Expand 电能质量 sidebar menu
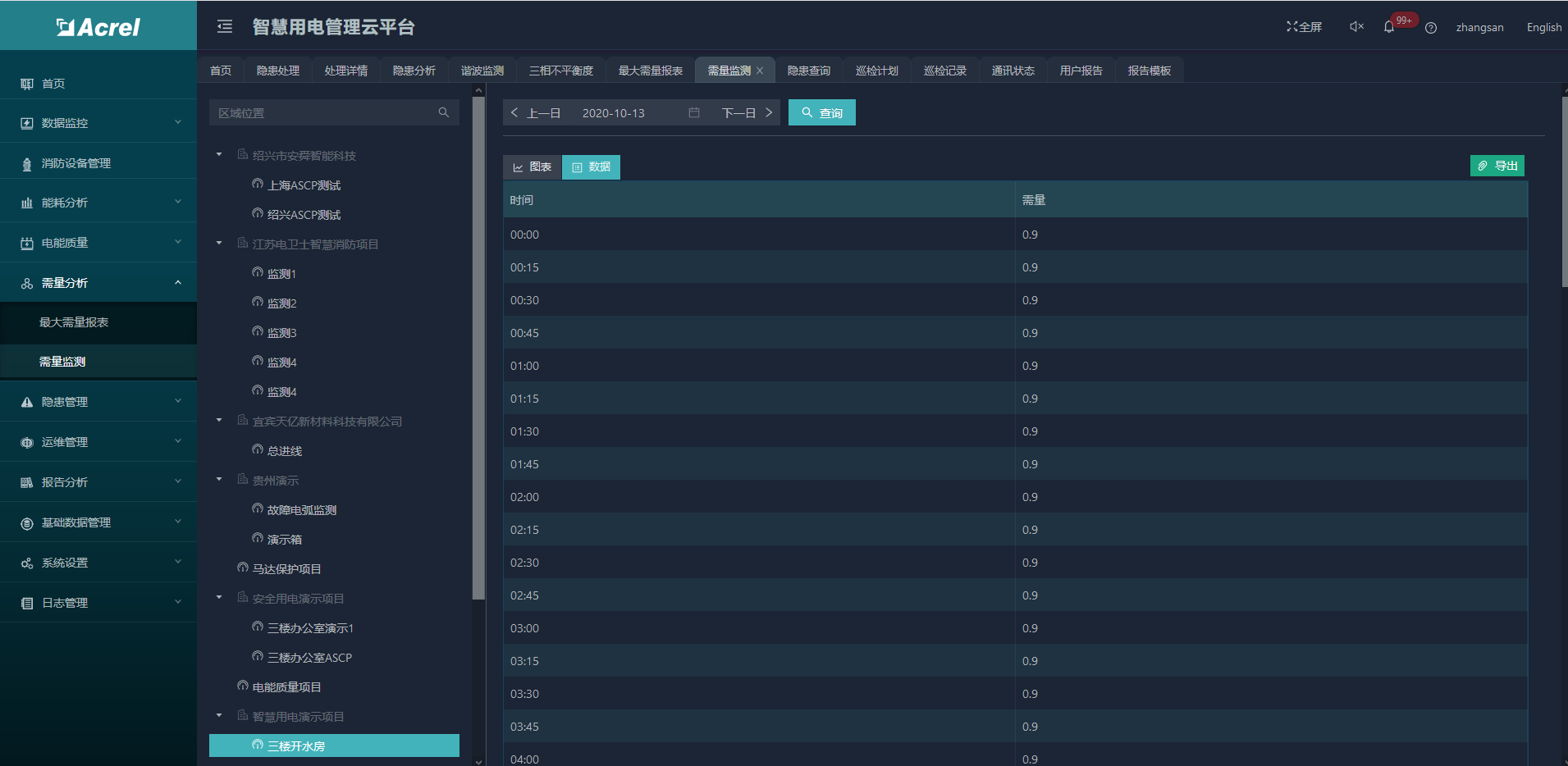The height and width of the screenshot is (766, 1568). click(x=98, y=243)
